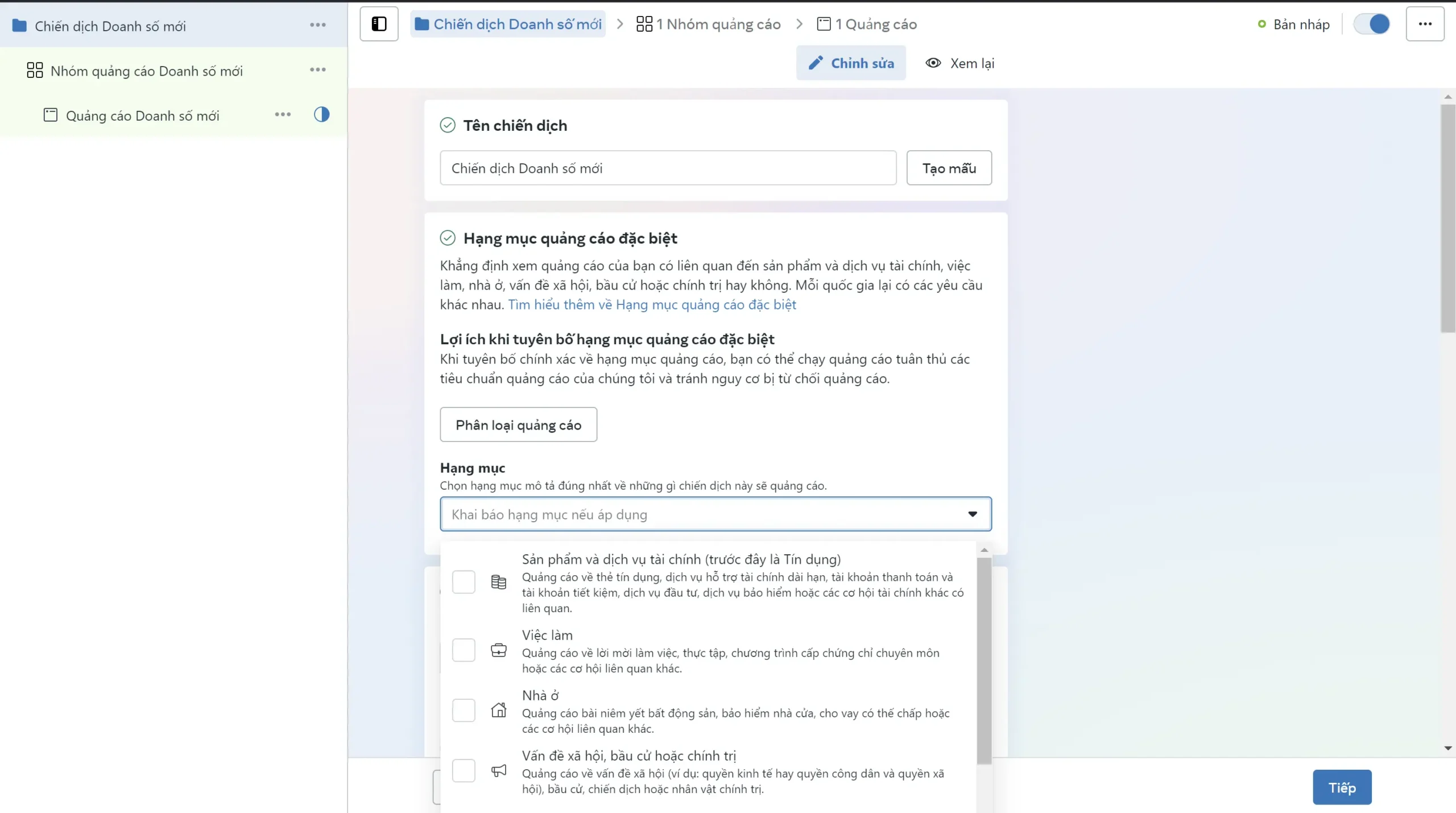The image size is (1456, 813).
Task: Switch to the Xem lại tab
Action: tap(960, 63)
